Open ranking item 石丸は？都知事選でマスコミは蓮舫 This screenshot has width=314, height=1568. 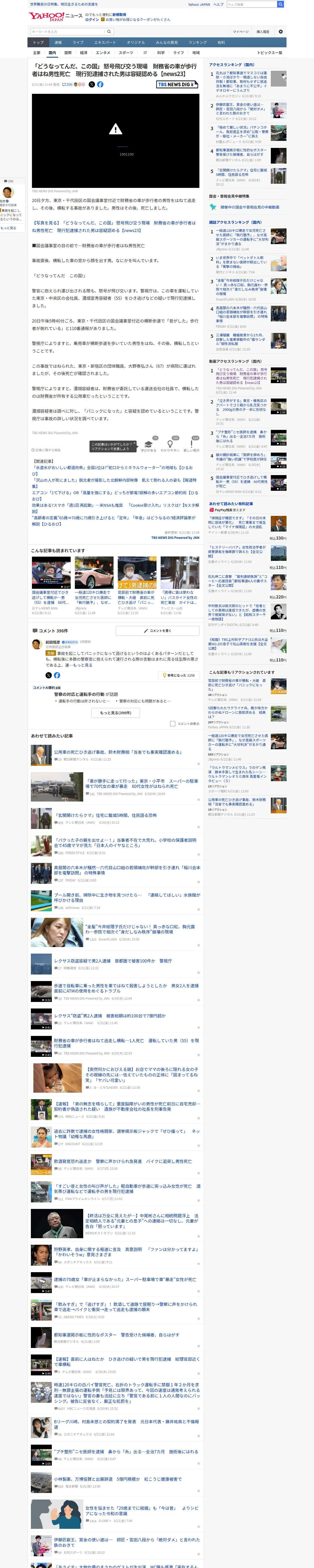242,81
